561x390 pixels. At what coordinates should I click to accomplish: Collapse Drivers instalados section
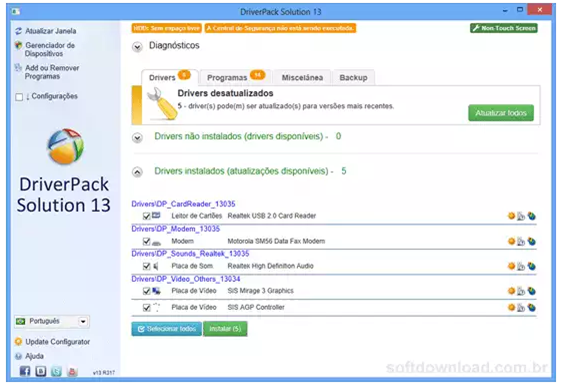tap(137, 172)
